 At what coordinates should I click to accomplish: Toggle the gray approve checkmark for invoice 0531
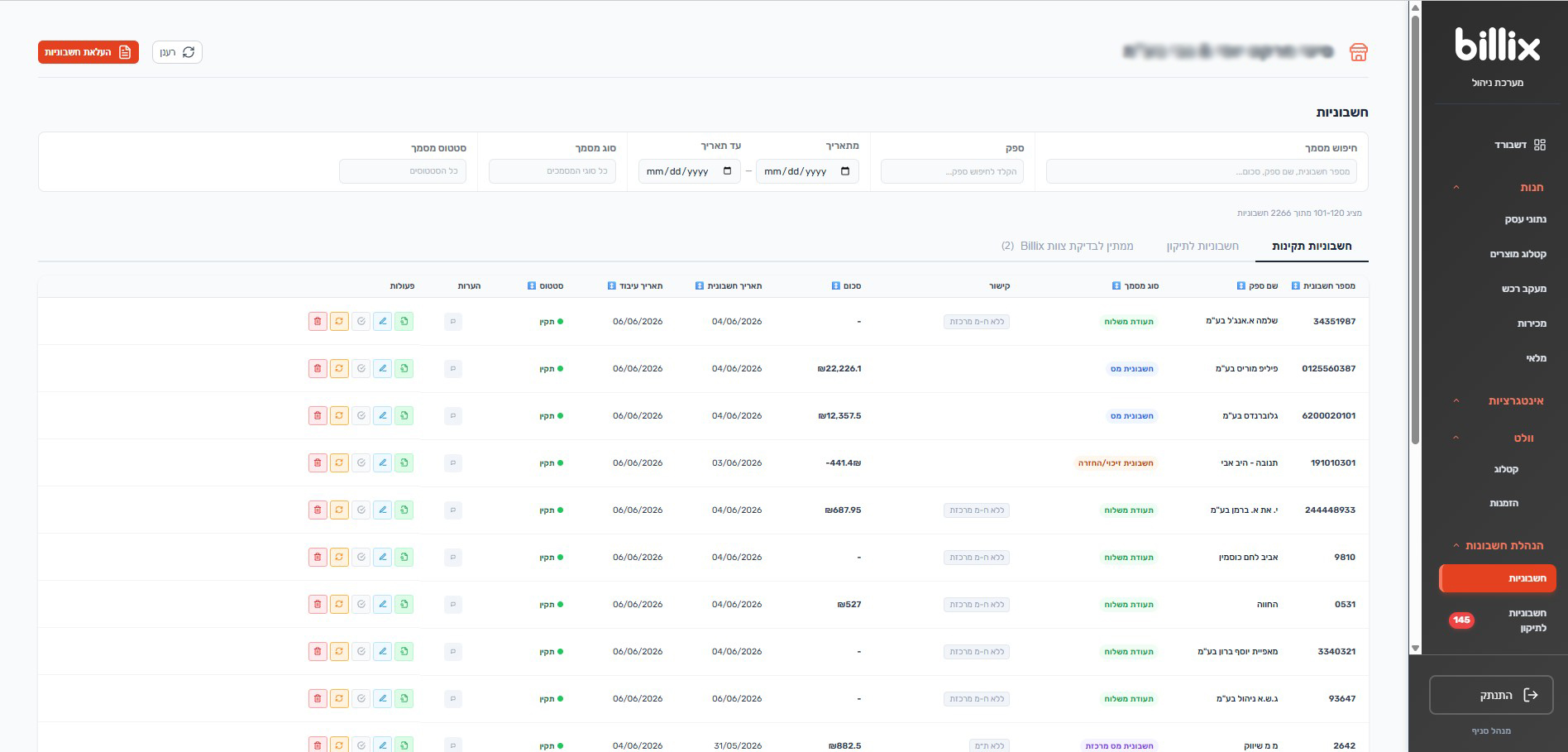[x=361, y=604]
